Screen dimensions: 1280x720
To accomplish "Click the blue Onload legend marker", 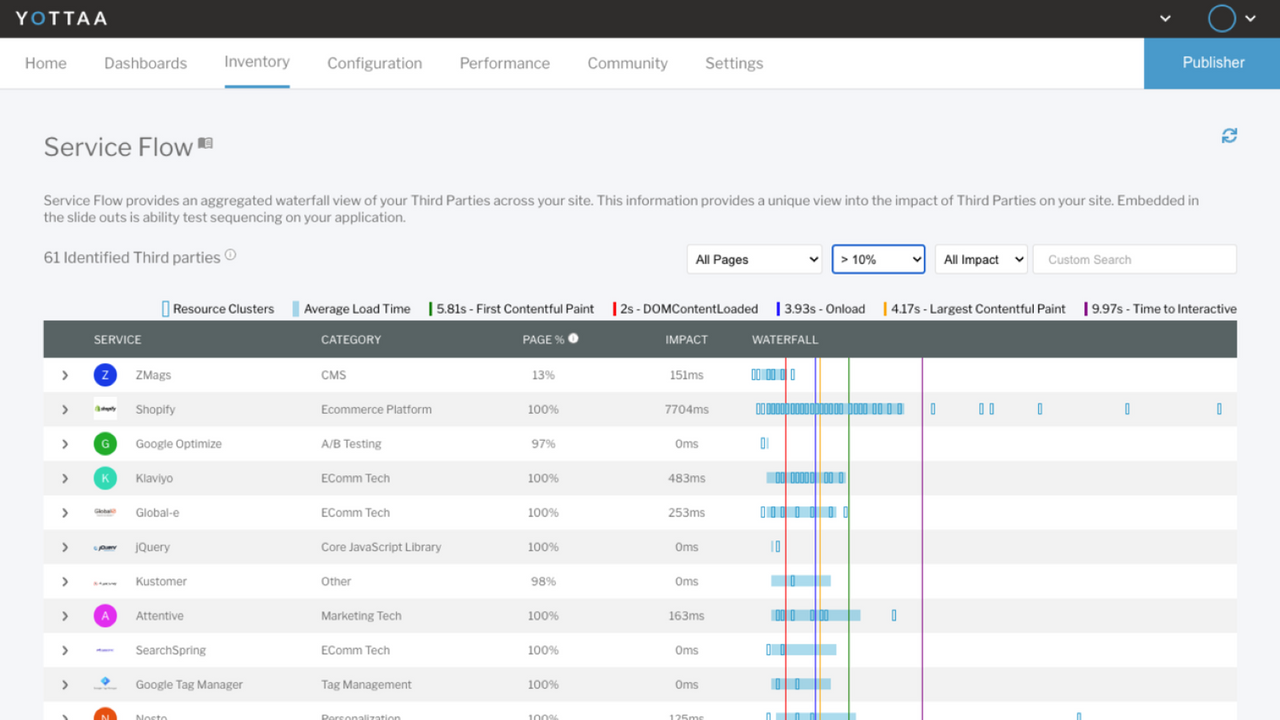I will (x=778, y=309).
